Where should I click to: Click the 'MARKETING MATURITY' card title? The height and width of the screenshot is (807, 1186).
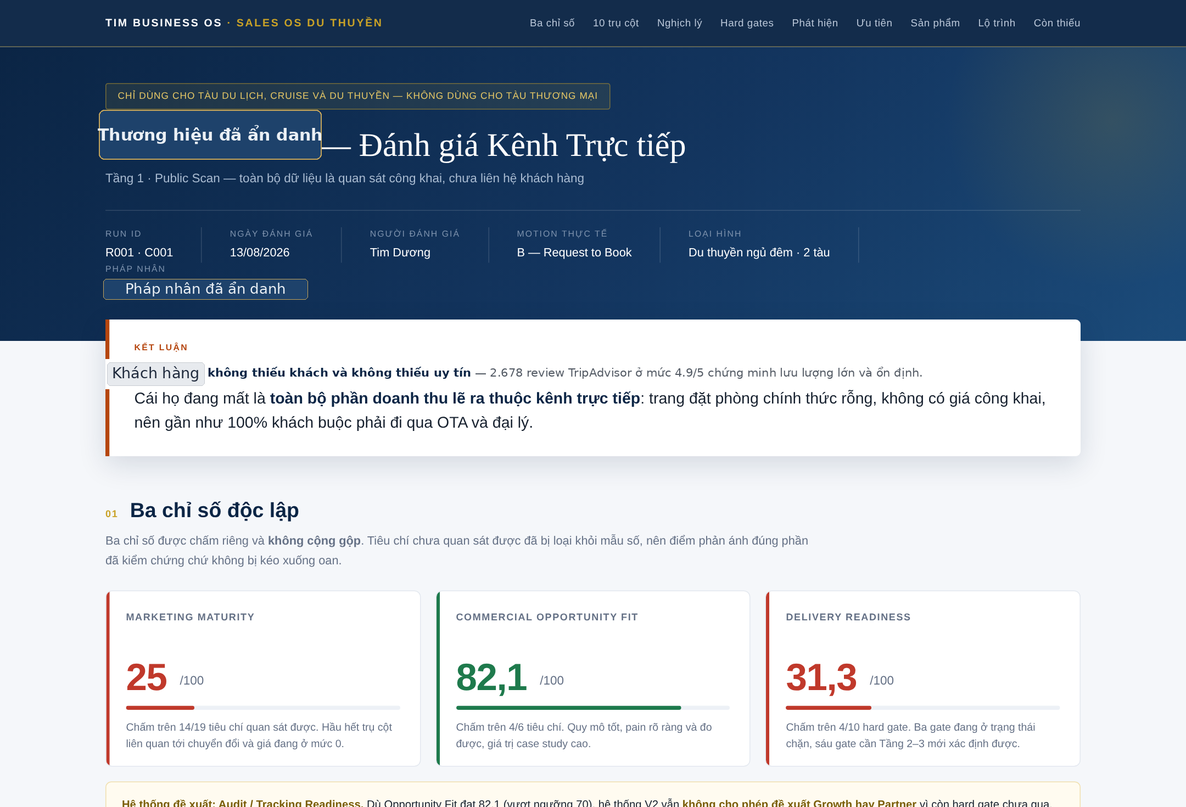coord(190,617)
